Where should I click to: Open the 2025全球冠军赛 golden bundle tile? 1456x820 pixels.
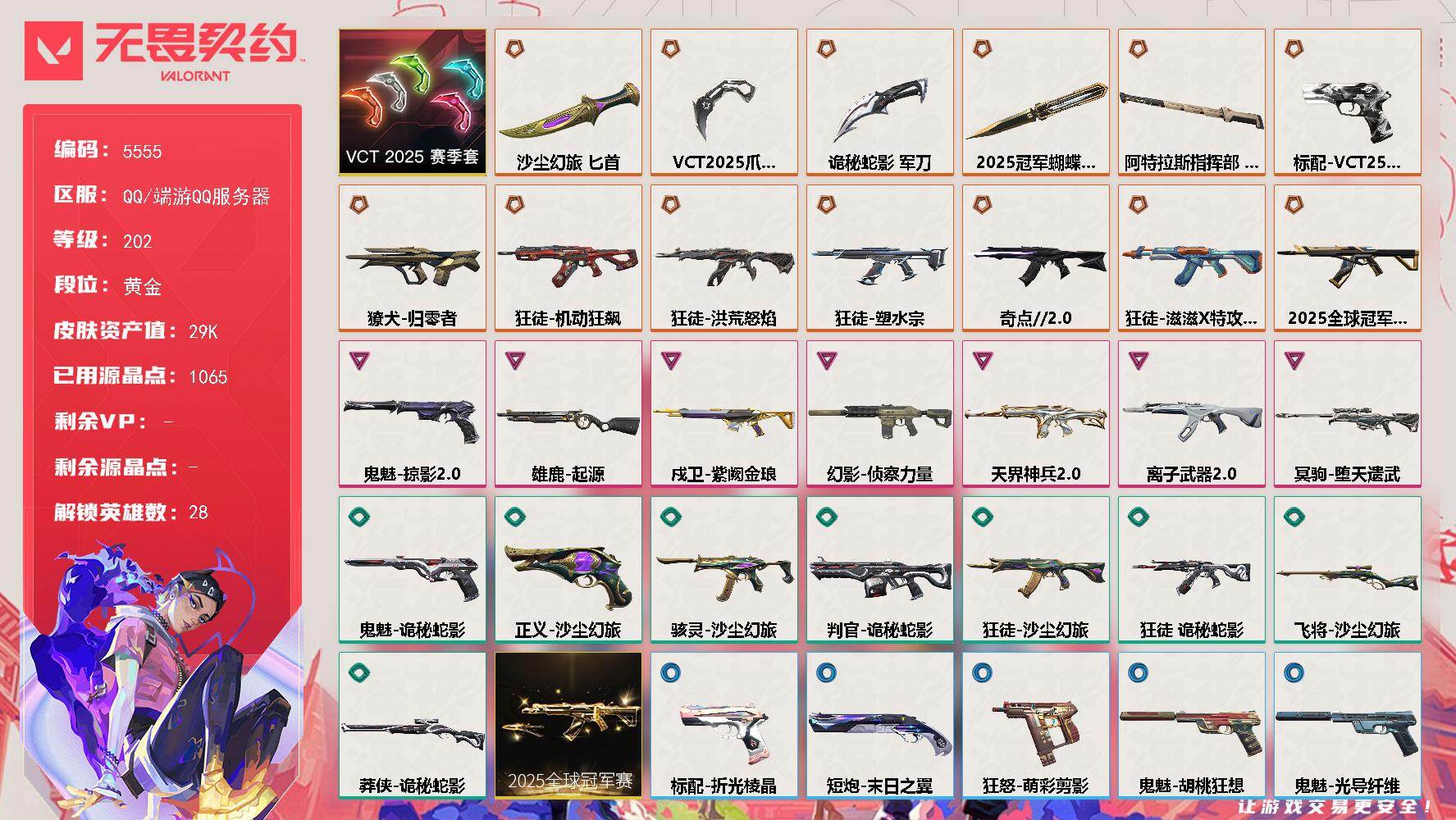pyautogui.click(x=568, y=725)
